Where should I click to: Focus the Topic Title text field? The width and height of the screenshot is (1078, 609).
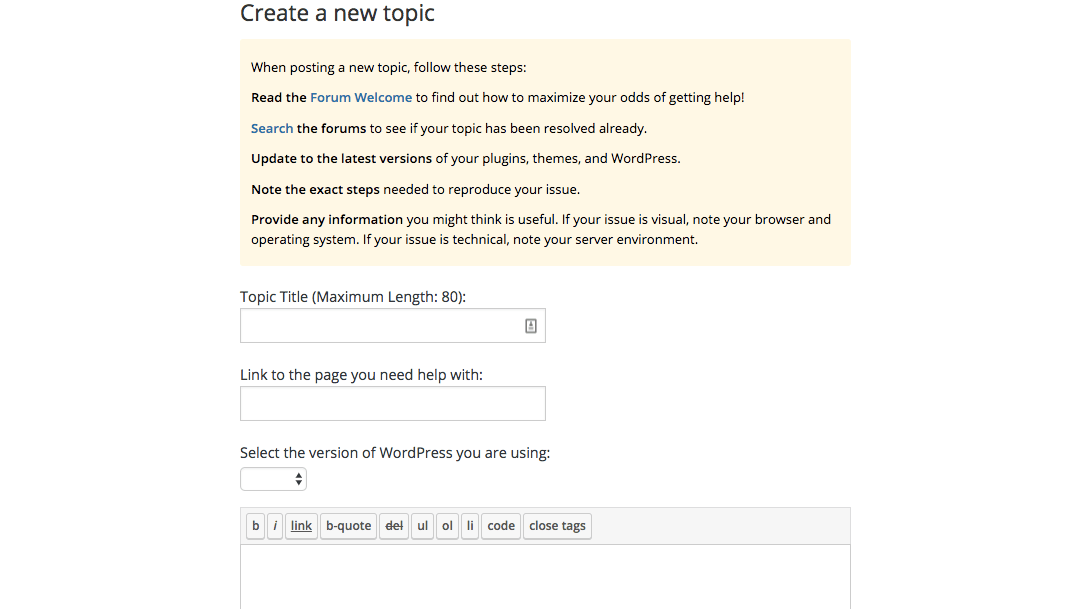[x=380, y=326]
